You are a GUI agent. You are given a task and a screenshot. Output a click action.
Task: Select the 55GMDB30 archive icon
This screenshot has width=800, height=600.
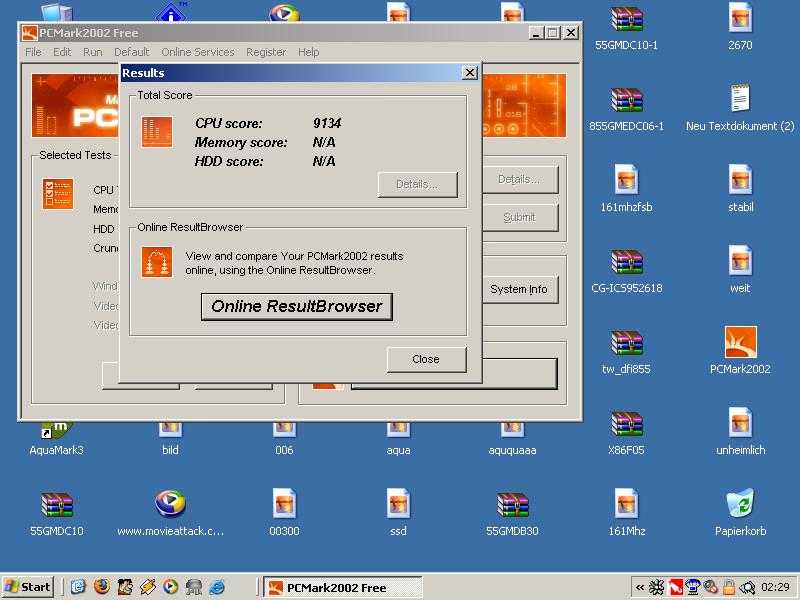pos(512,515)
